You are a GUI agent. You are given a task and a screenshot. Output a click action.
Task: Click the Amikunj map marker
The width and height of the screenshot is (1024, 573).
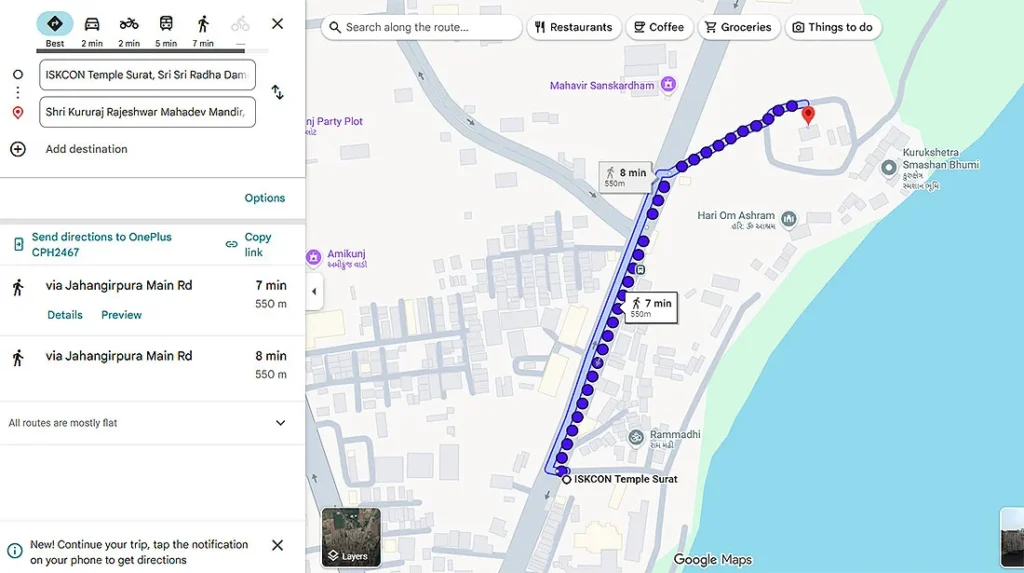click(x=313, y=257)
